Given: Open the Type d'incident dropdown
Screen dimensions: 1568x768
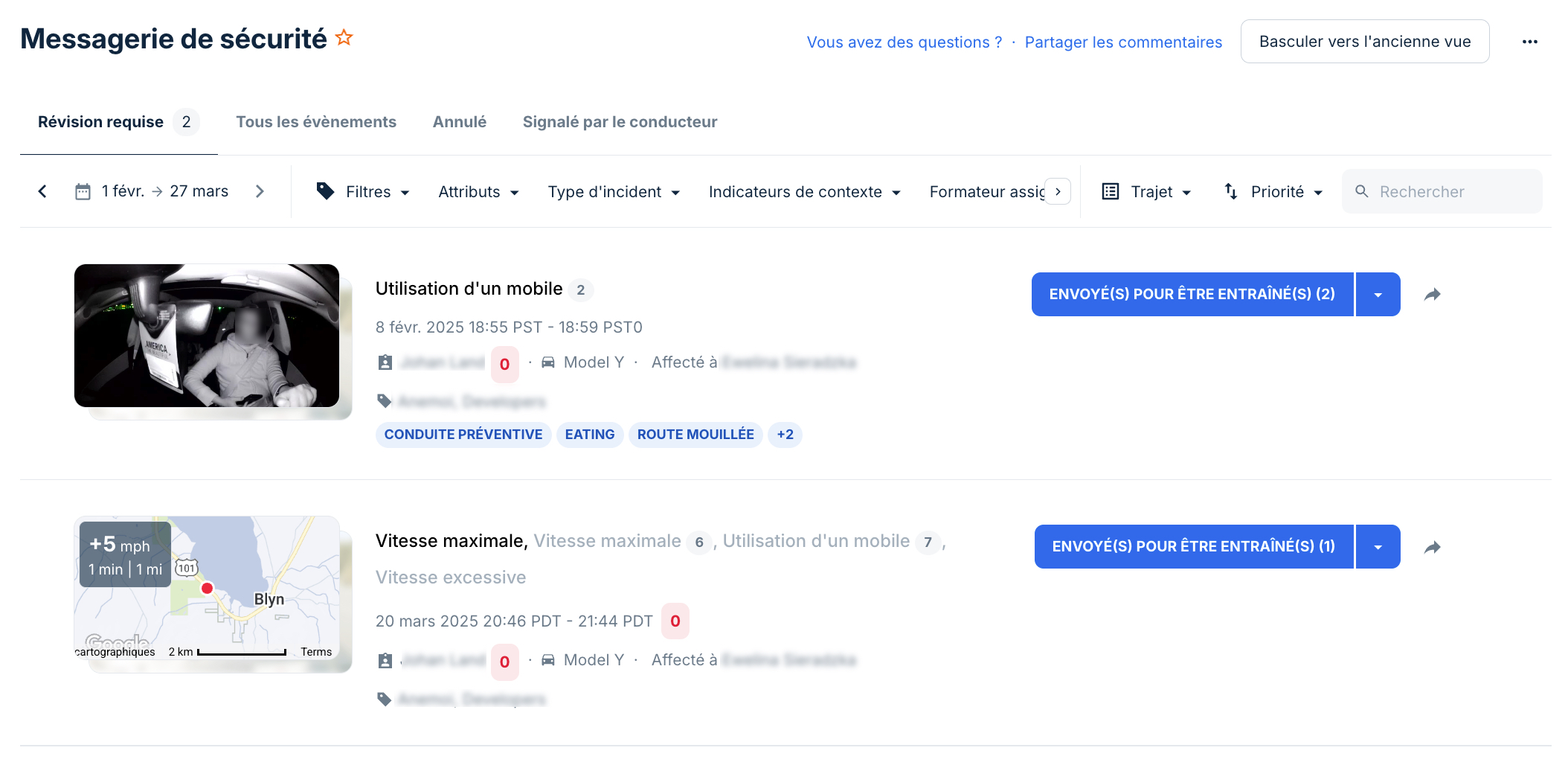Looking at the screenshot, I should pyautogui.click(x=614, y=191).
